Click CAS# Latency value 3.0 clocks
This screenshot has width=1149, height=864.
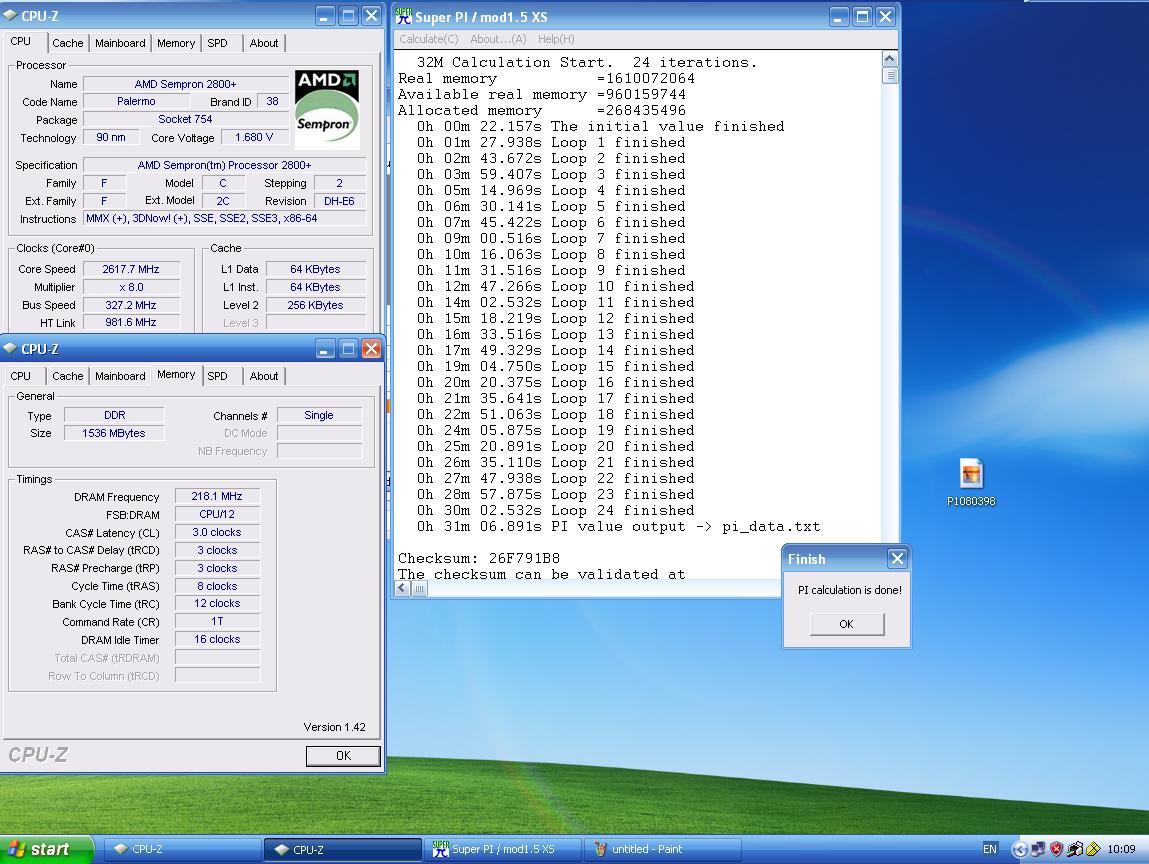(x=217, y=532)
